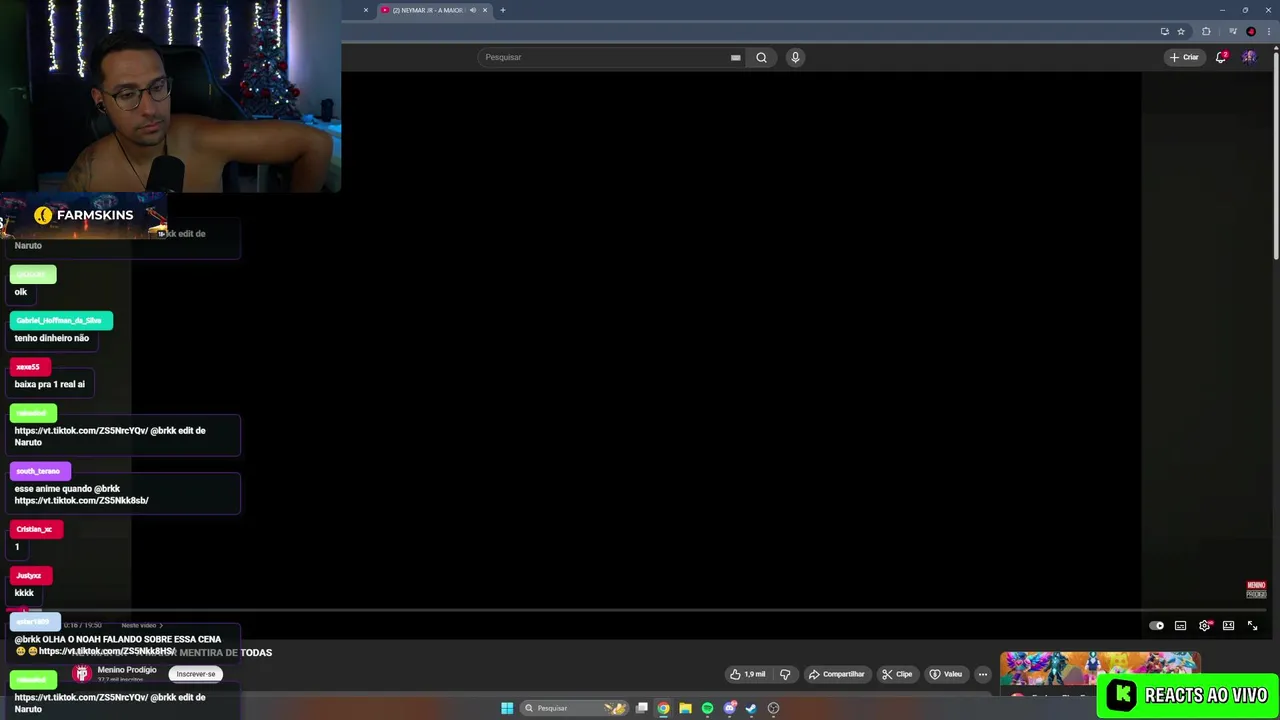Open File Explorer from the taskbar
The height and width of the screenshot is (720, 1280).
click(x=685, y=708)
